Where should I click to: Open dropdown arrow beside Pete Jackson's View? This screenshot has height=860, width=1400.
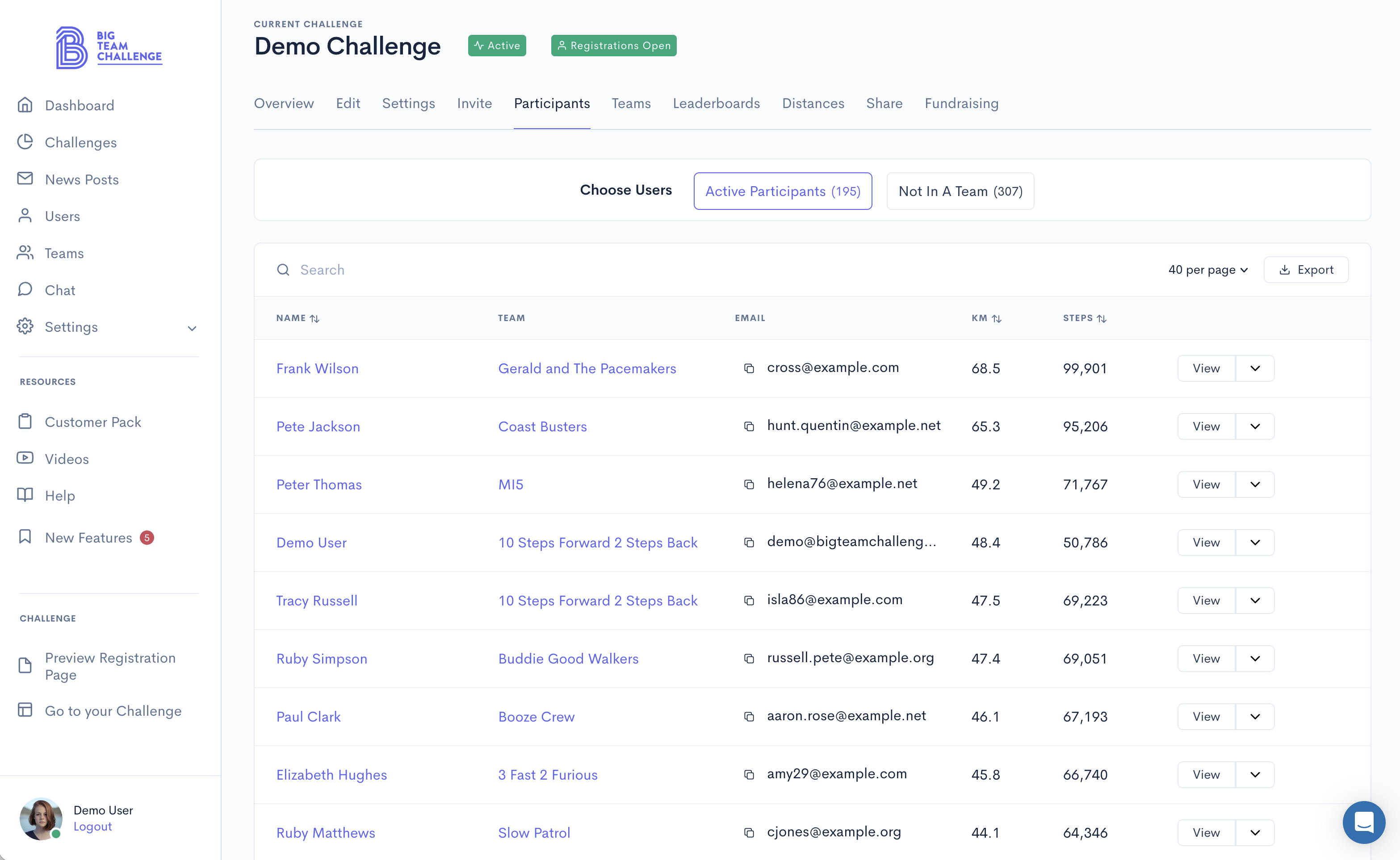click(x=1254, y=426)
